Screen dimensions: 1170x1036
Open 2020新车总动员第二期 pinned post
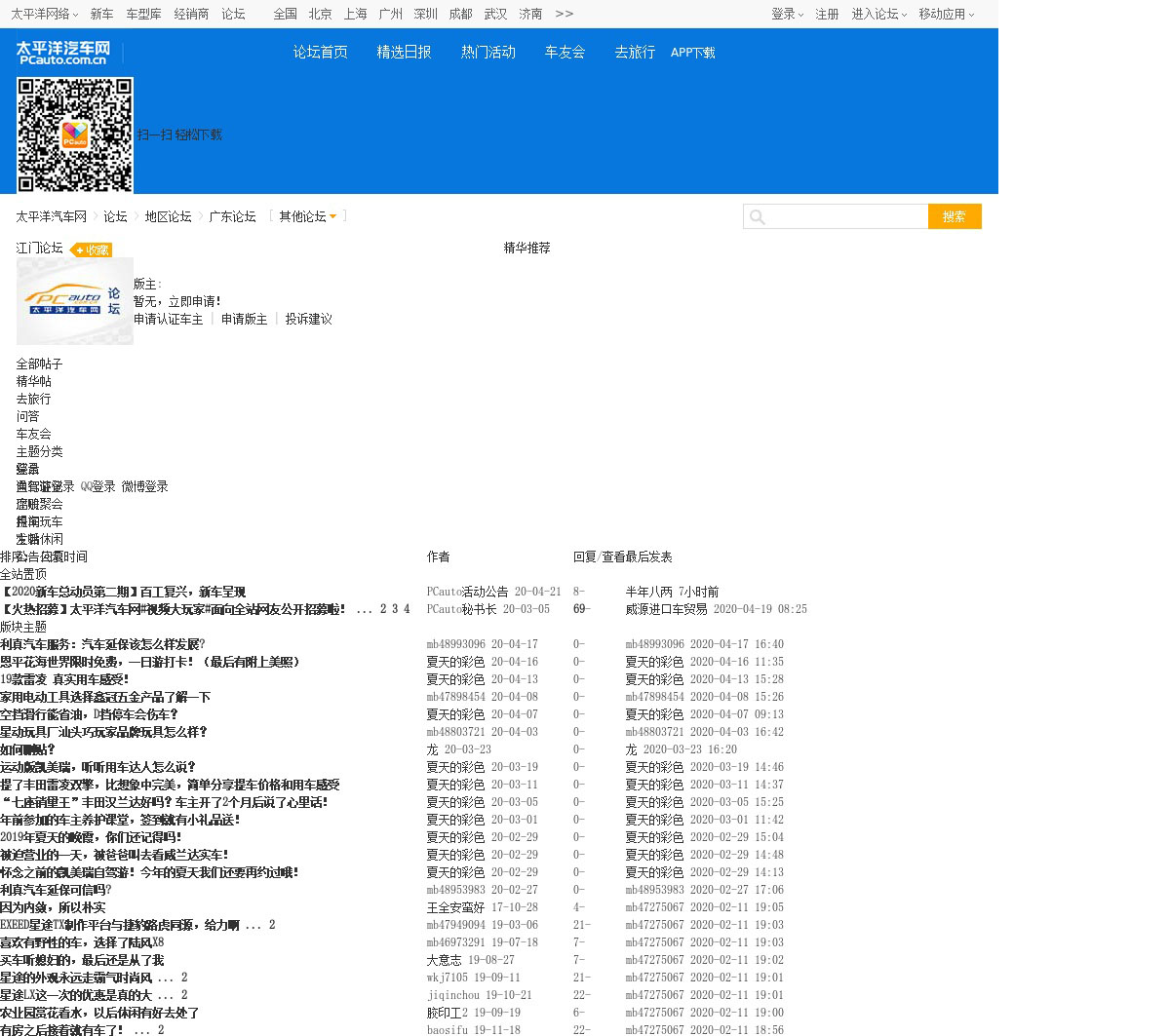point(123,592)
